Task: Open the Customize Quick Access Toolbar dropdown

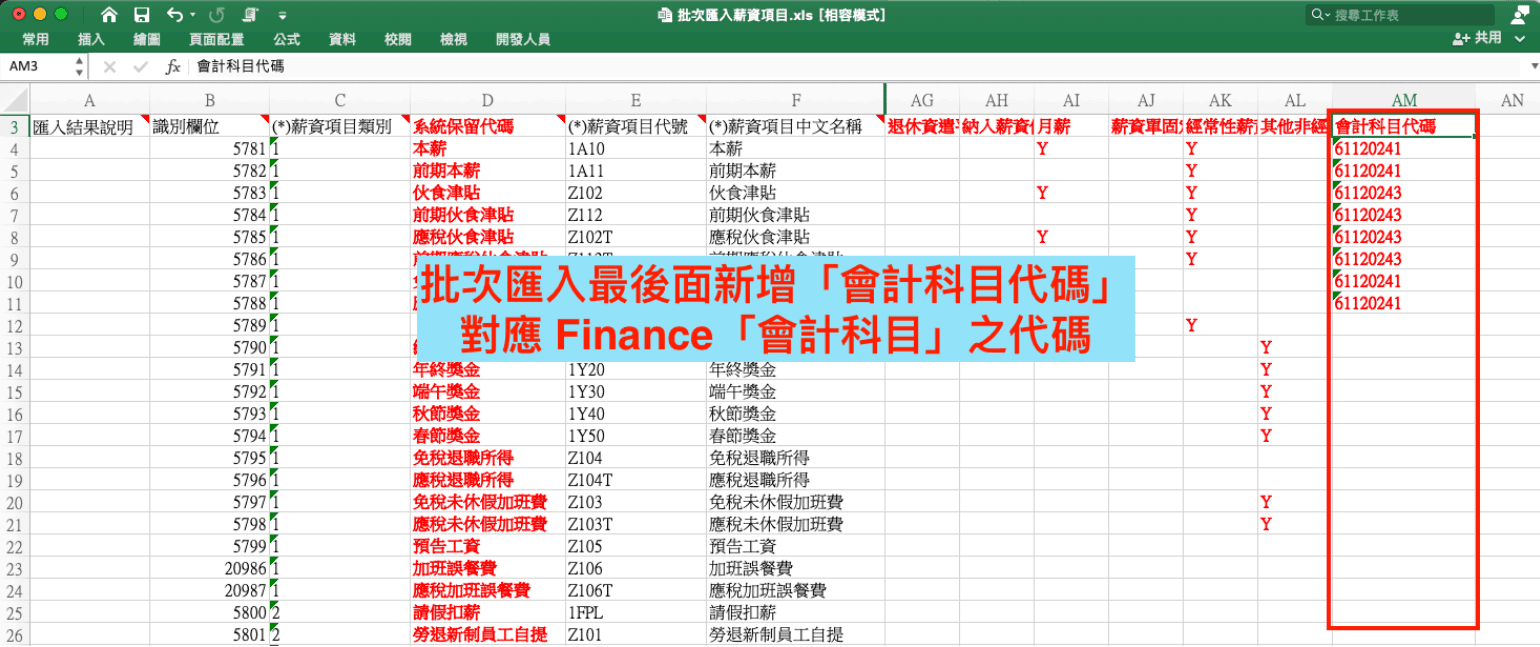Action: click(x=283, y=16)
